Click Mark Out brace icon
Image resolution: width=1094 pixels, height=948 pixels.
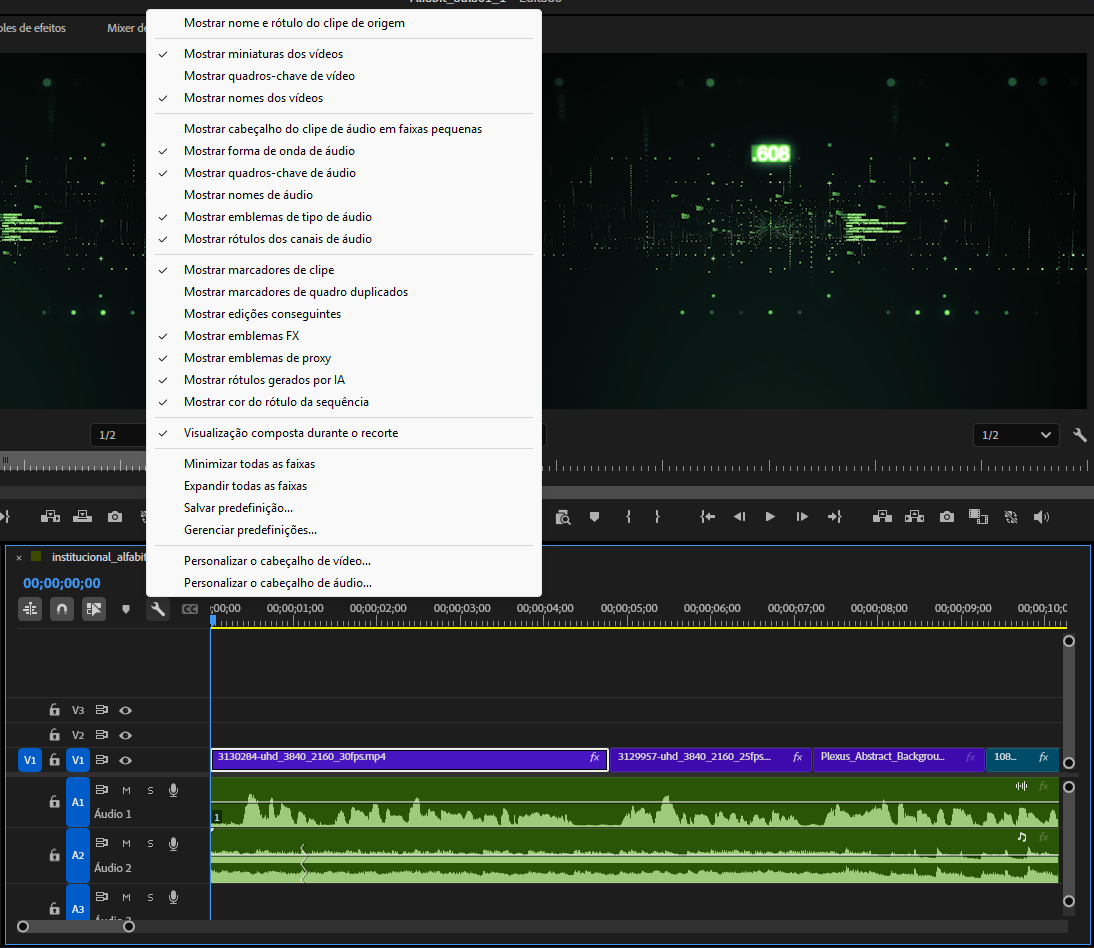coord(657,517)
